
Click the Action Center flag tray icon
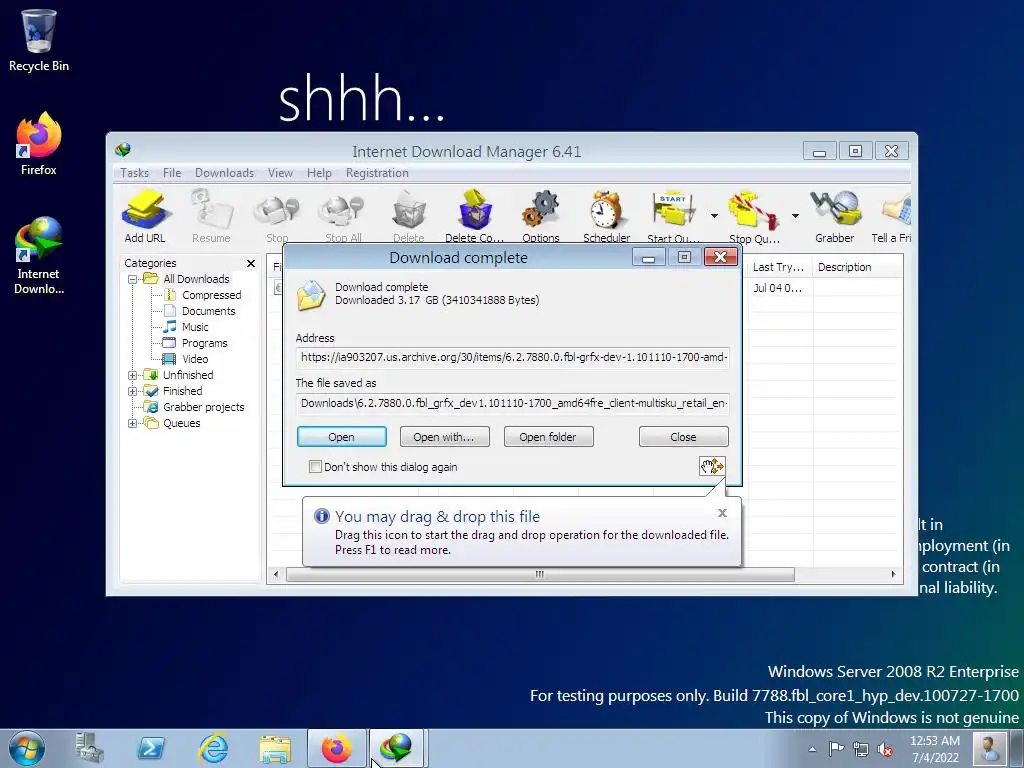836,749
